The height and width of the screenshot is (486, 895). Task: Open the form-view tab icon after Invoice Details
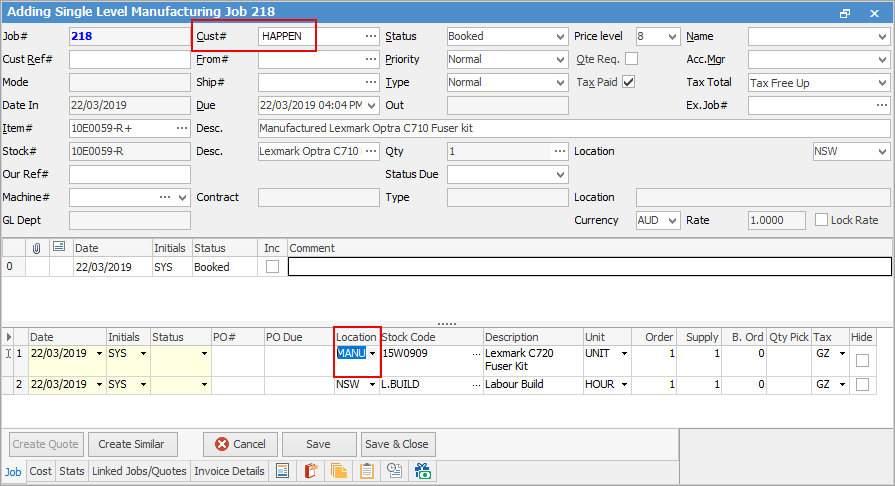click(x=283, y=471)
